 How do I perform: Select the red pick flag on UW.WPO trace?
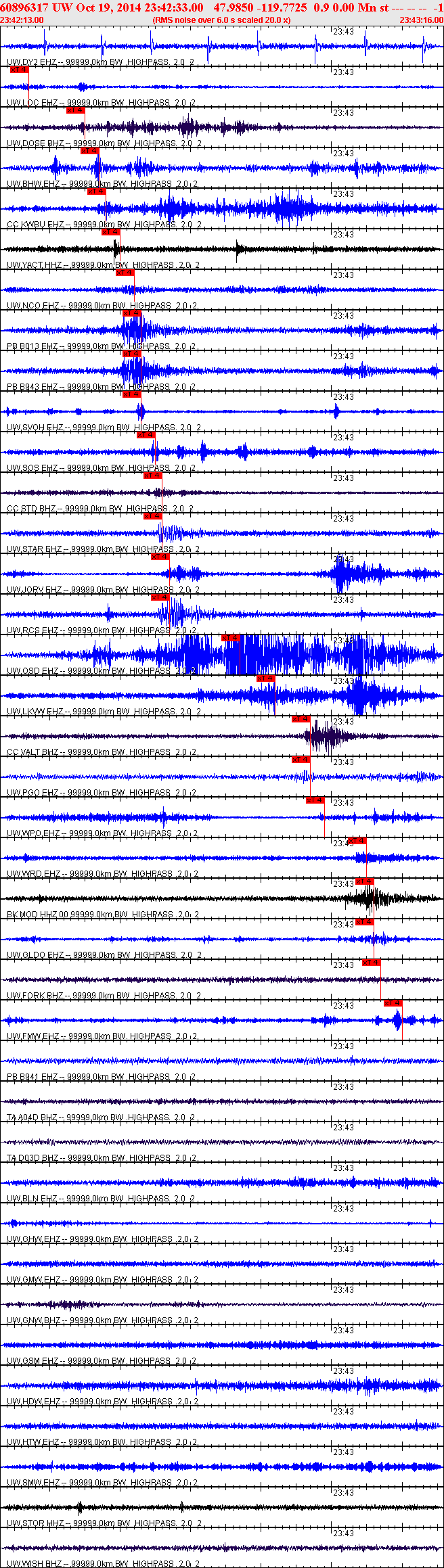coord(315,800)
